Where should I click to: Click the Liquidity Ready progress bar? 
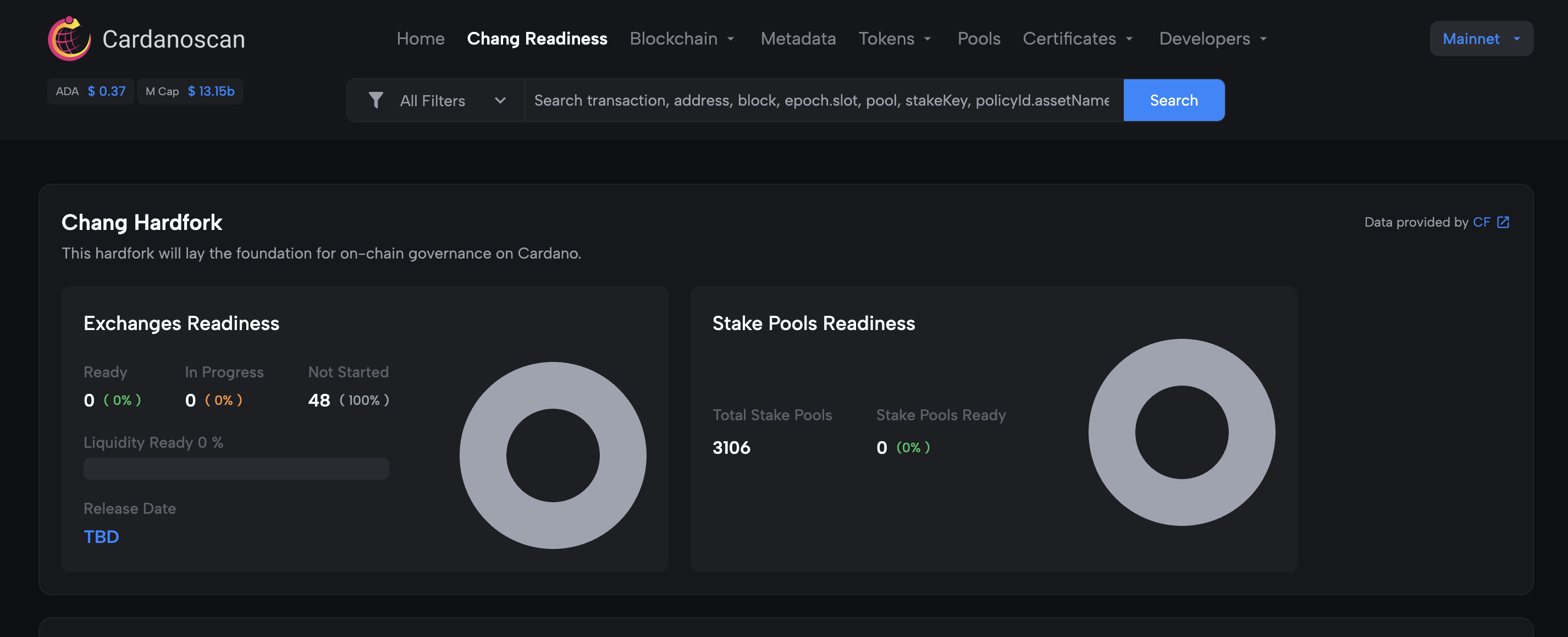click(236, 468)
